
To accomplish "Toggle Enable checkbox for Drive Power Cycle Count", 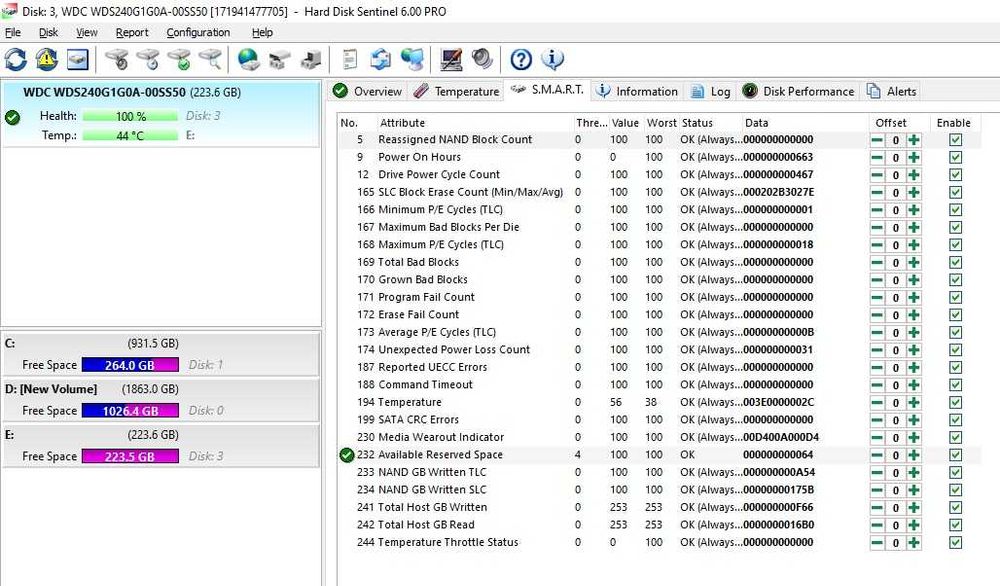I will coord(955,175).
